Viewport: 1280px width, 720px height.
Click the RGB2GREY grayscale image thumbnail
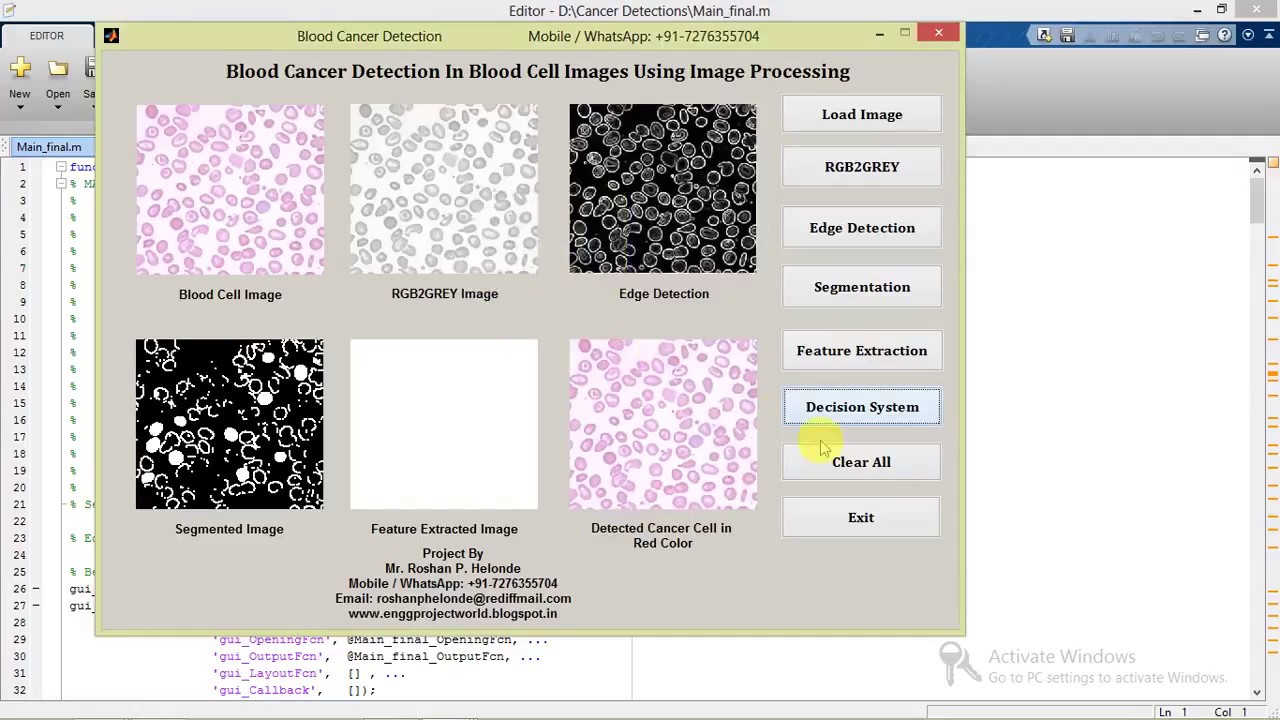(444, 189)
